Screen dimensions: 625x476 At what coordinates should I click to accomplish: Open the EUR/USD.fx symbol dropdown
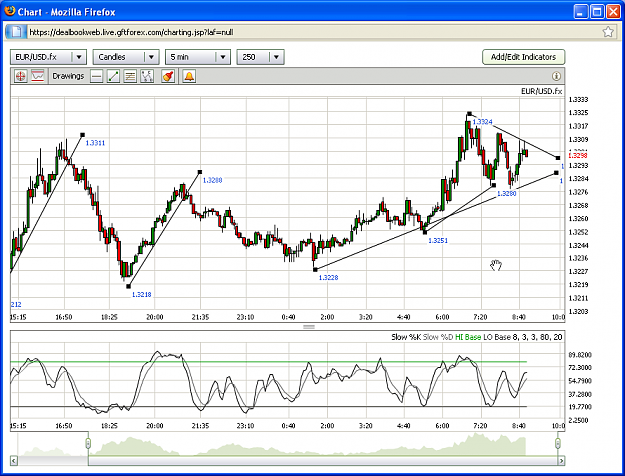48,57
